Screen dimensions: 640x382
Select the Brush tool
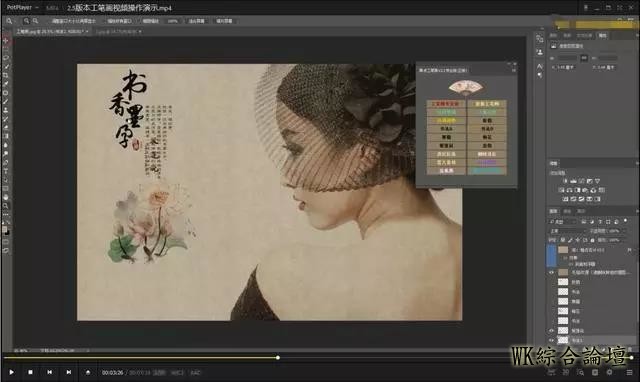[x=6, y=102]
